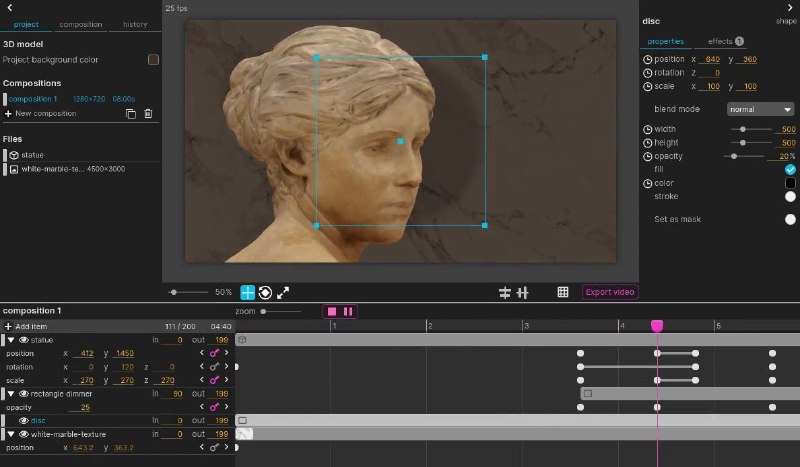Click the add keyframe icon on statue position row

pyautogui.click(x=213, y=353)
